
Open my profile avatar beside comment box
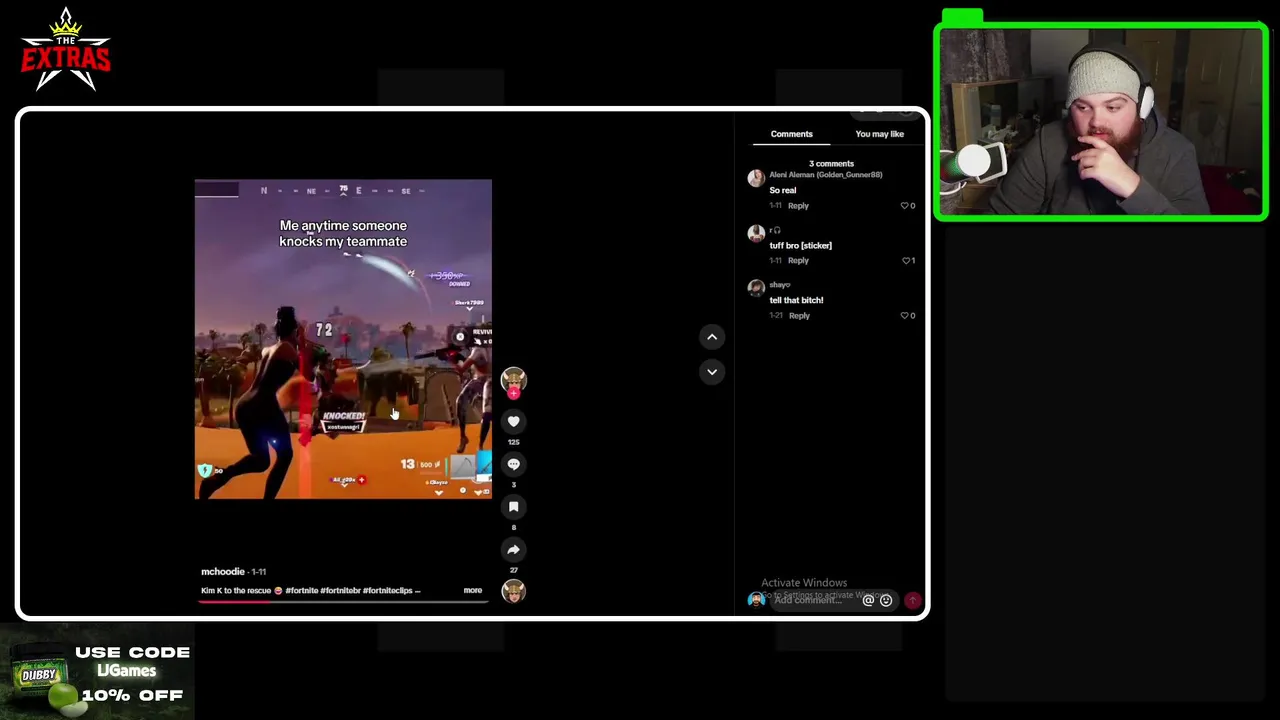[x=756, y=599]
